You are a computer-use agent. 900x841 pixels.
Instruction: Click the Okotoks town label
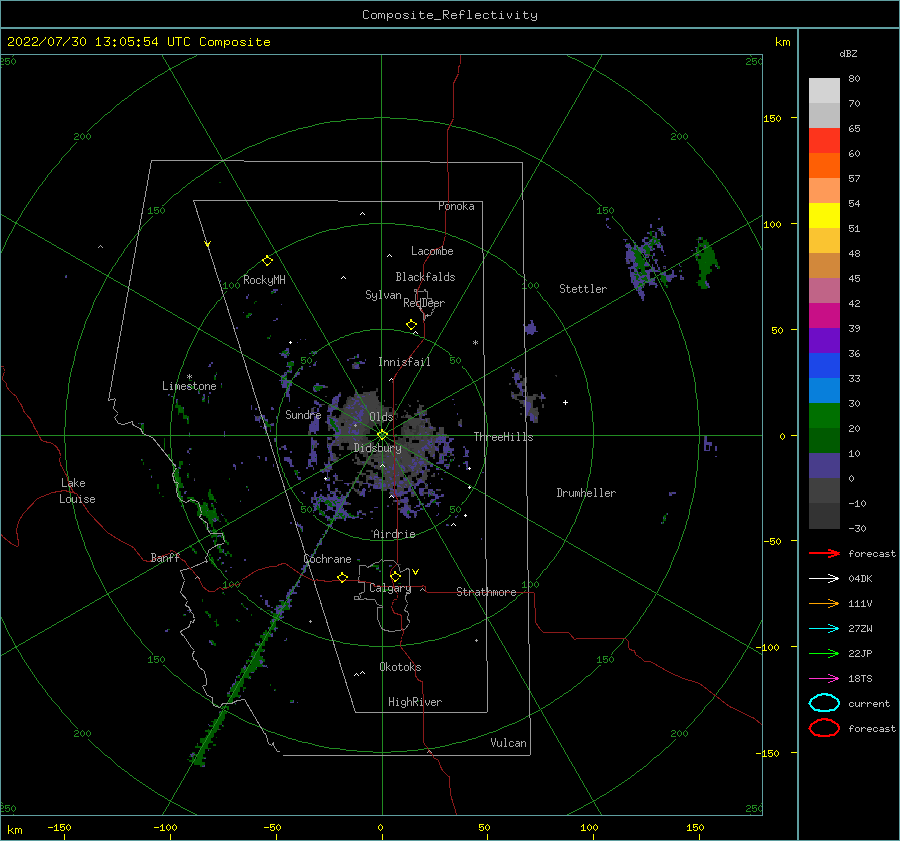click(x=400, y=667)
